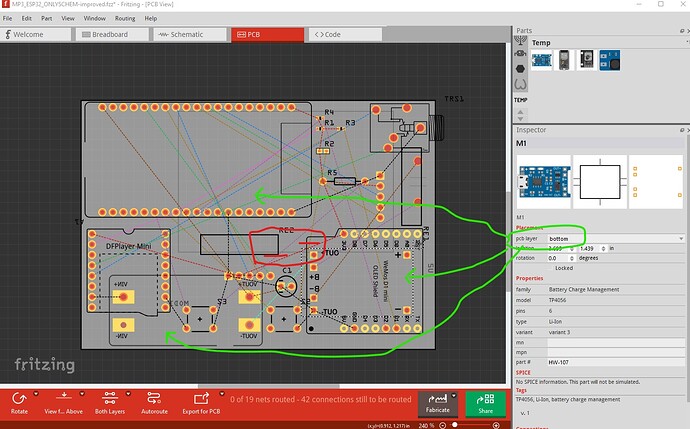690x429 pixels.
Task: Click the M1 part title in Inspector
Action: click(x=521, y=143)
